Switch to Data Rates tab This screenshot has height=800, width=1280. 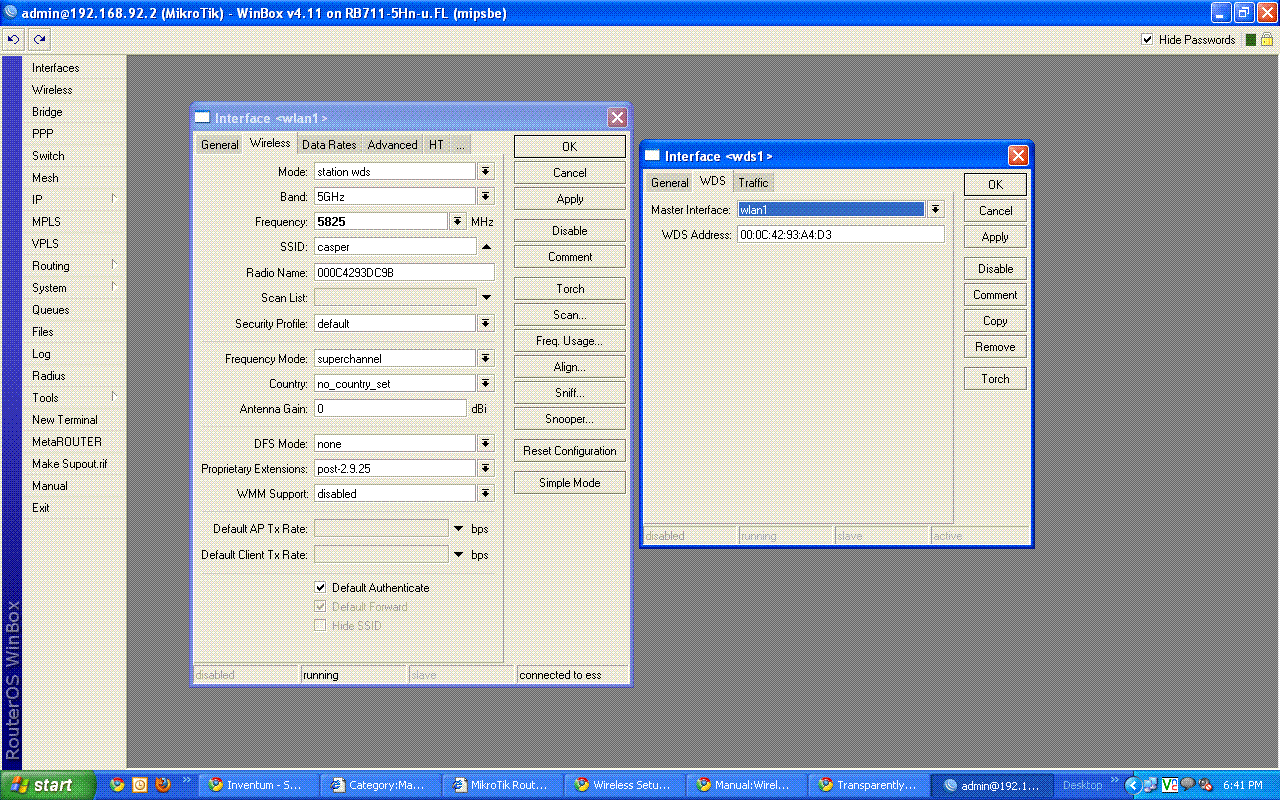[329, 145]
